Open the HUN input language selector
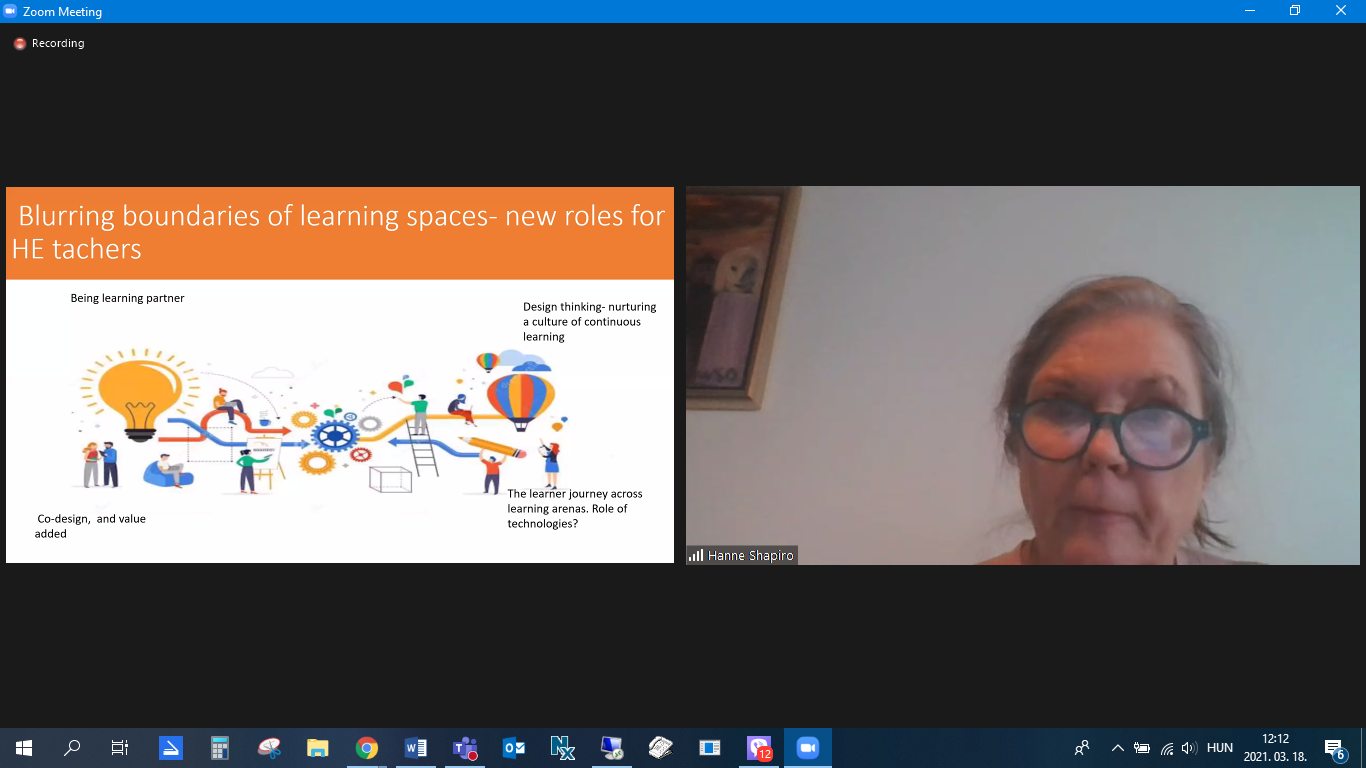Viewport: 1366px width, 768px height. tap(1220, 748)
